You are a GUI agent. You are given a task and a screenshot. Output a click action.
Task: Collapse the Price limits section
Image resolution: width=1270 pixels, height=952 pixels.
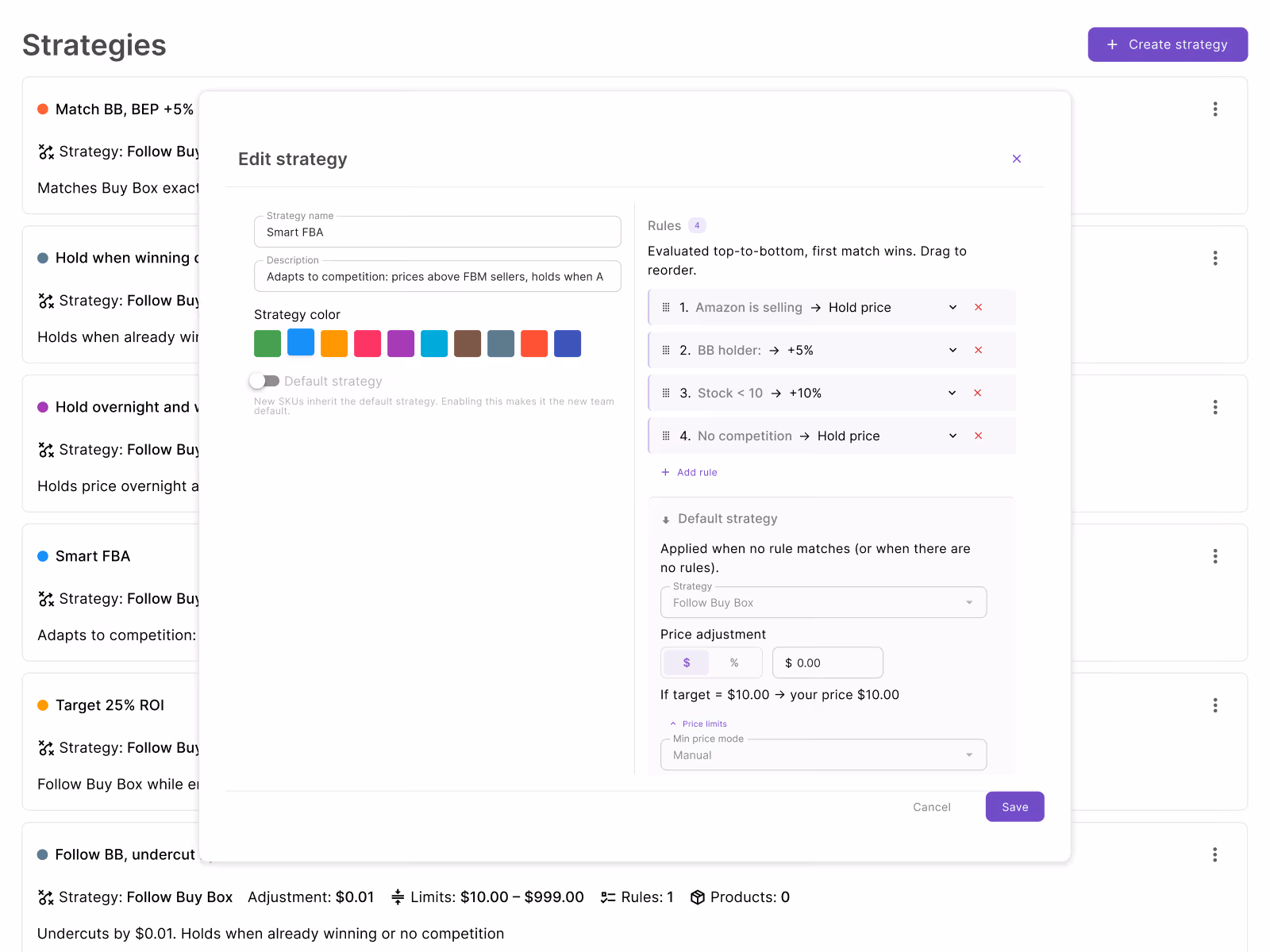tap(698, 724)
